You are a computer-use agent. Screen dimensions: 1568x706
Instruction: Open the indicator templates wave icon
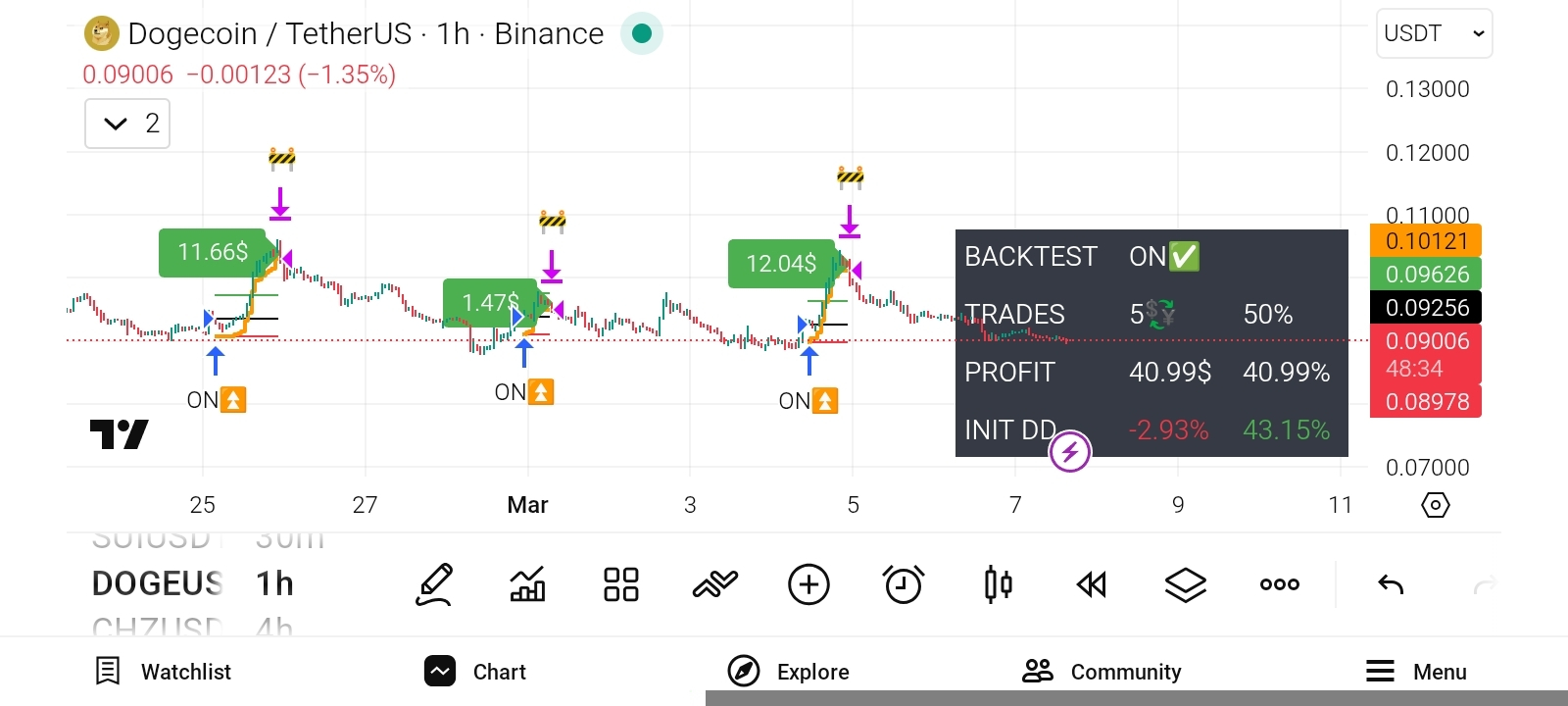[x=715, y=584]
